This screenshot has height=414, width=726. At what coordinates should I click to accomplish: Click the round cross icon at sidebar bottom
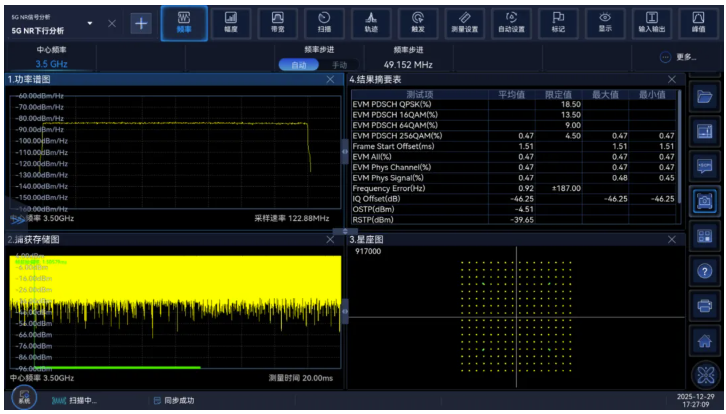(x=705, y=375)
